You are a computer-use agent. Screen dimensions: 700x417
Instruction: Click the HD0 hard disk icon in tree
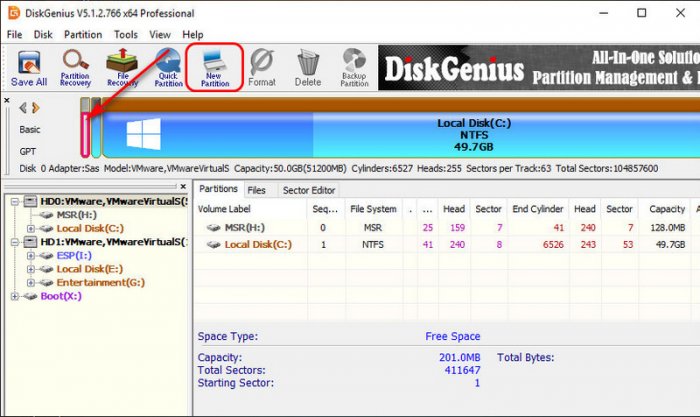click(x=30, y=201)
